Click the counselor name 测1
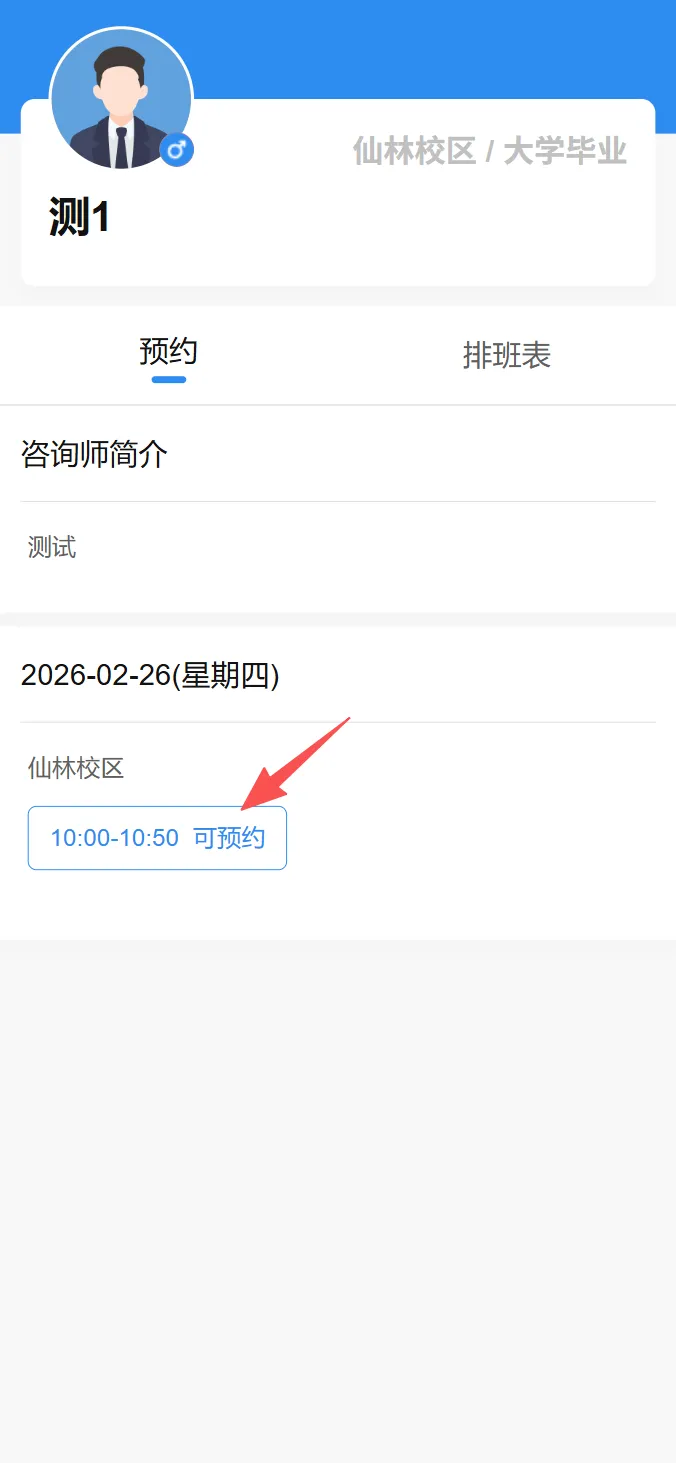This screenshot has width=676, height=1463. pos(79,217)
